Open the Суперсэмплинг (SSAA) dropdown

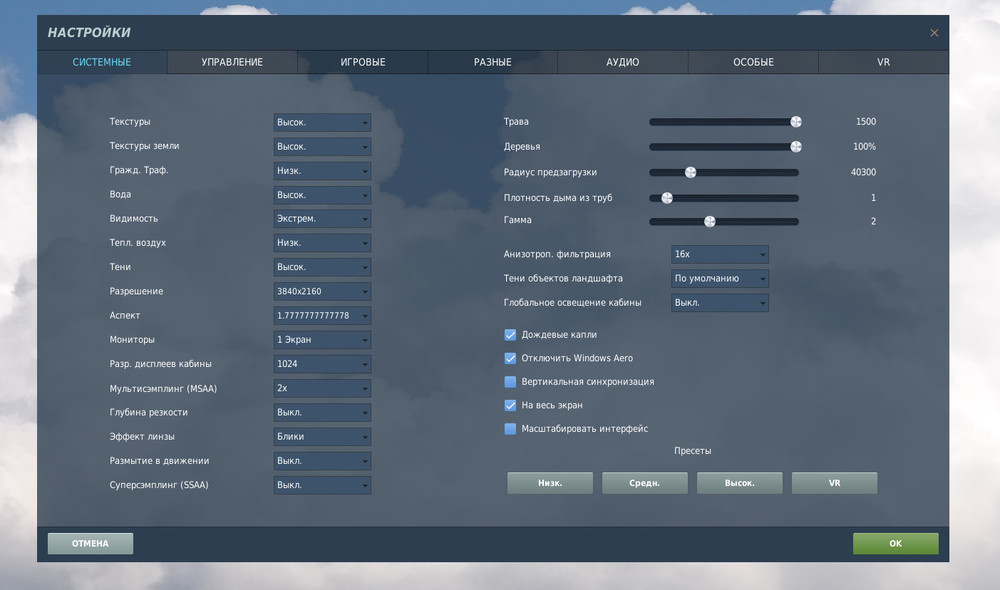[322, 485]
